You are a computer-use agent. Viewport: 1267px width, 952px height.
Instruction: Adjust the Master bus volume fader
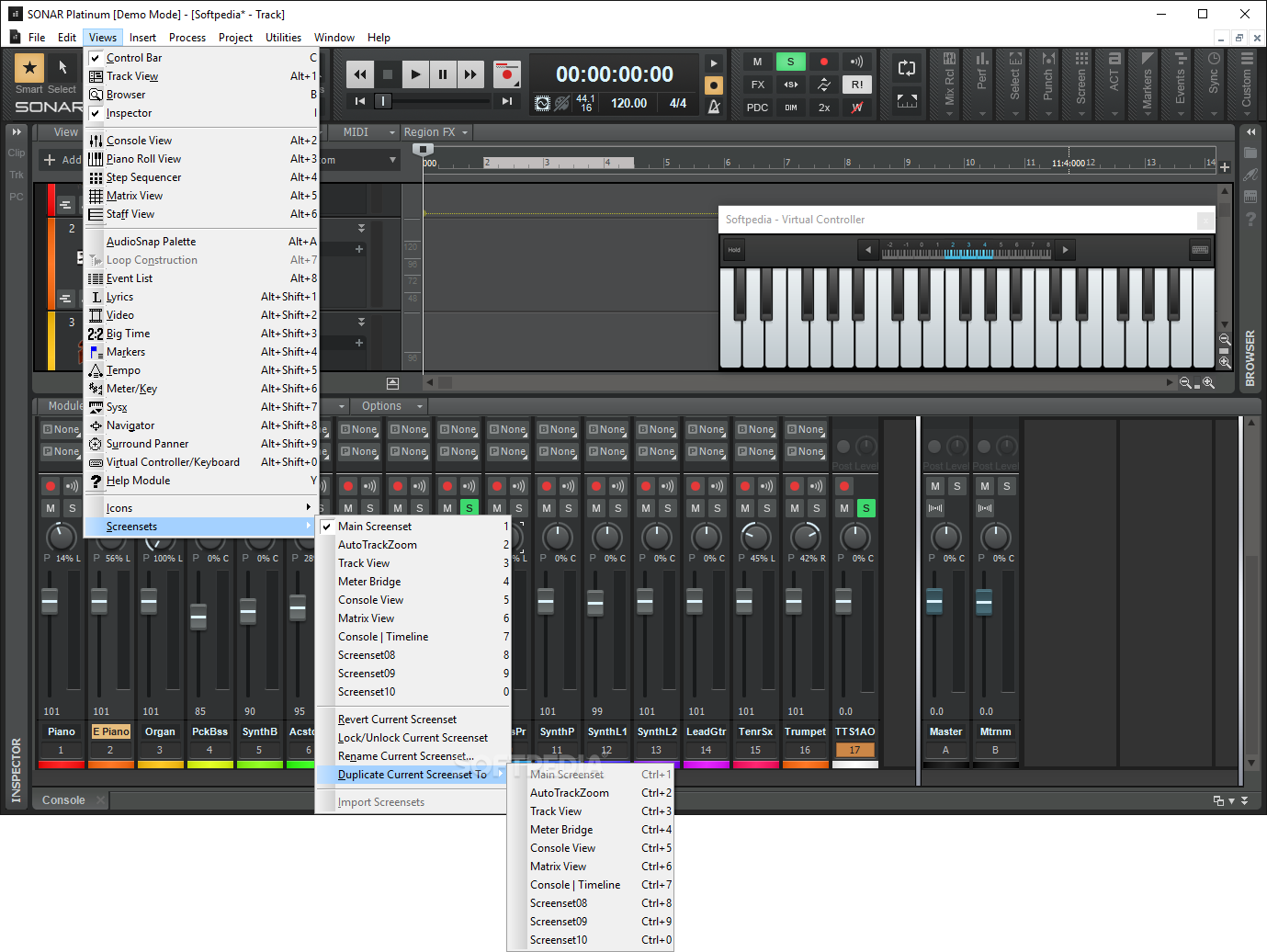point(934,603)
